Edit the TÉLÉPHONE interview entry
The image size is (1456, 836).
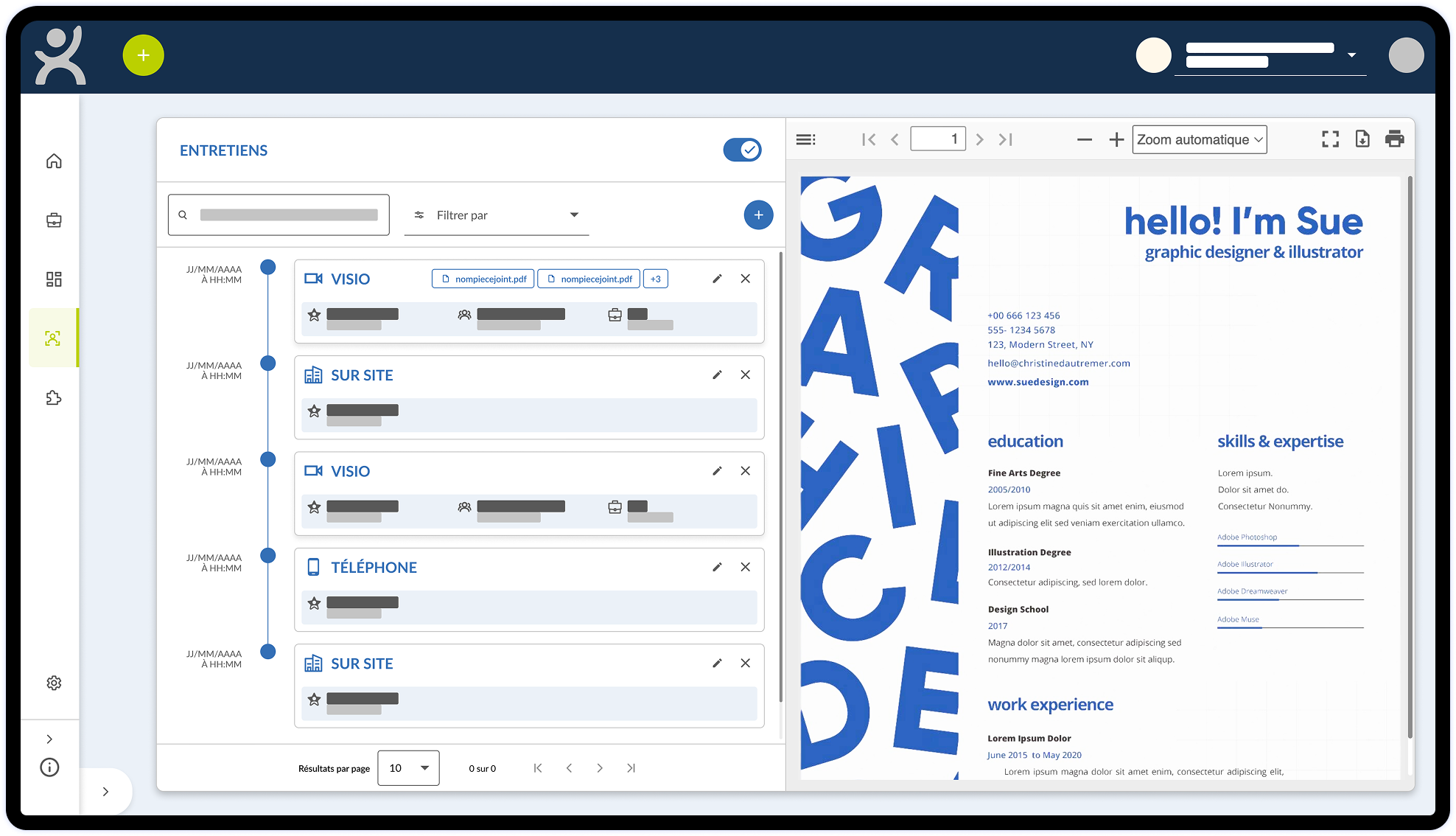pos(717,567)
